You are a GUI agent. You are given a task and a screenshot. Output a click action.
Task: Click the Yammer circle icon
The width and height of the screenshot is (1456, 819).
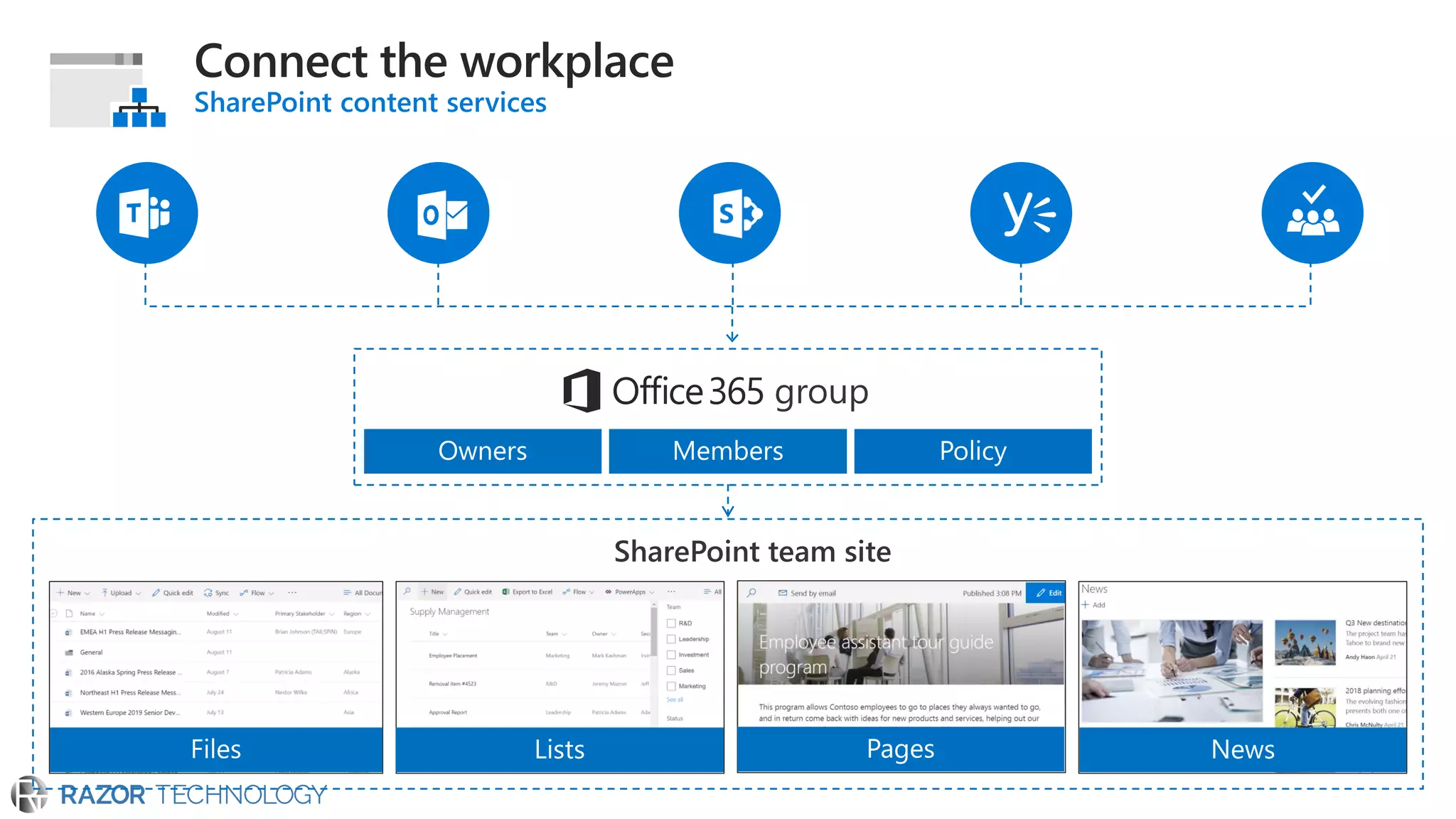(1021, 213)
